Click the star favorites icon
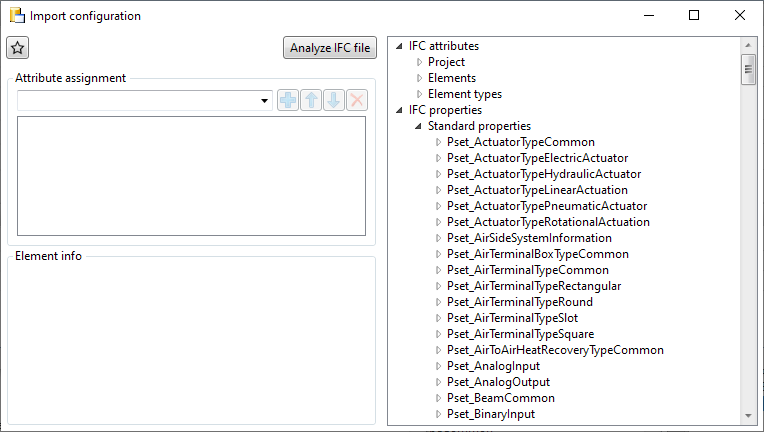764x432 pixels. pyautogui.click(x=18, y=48)
